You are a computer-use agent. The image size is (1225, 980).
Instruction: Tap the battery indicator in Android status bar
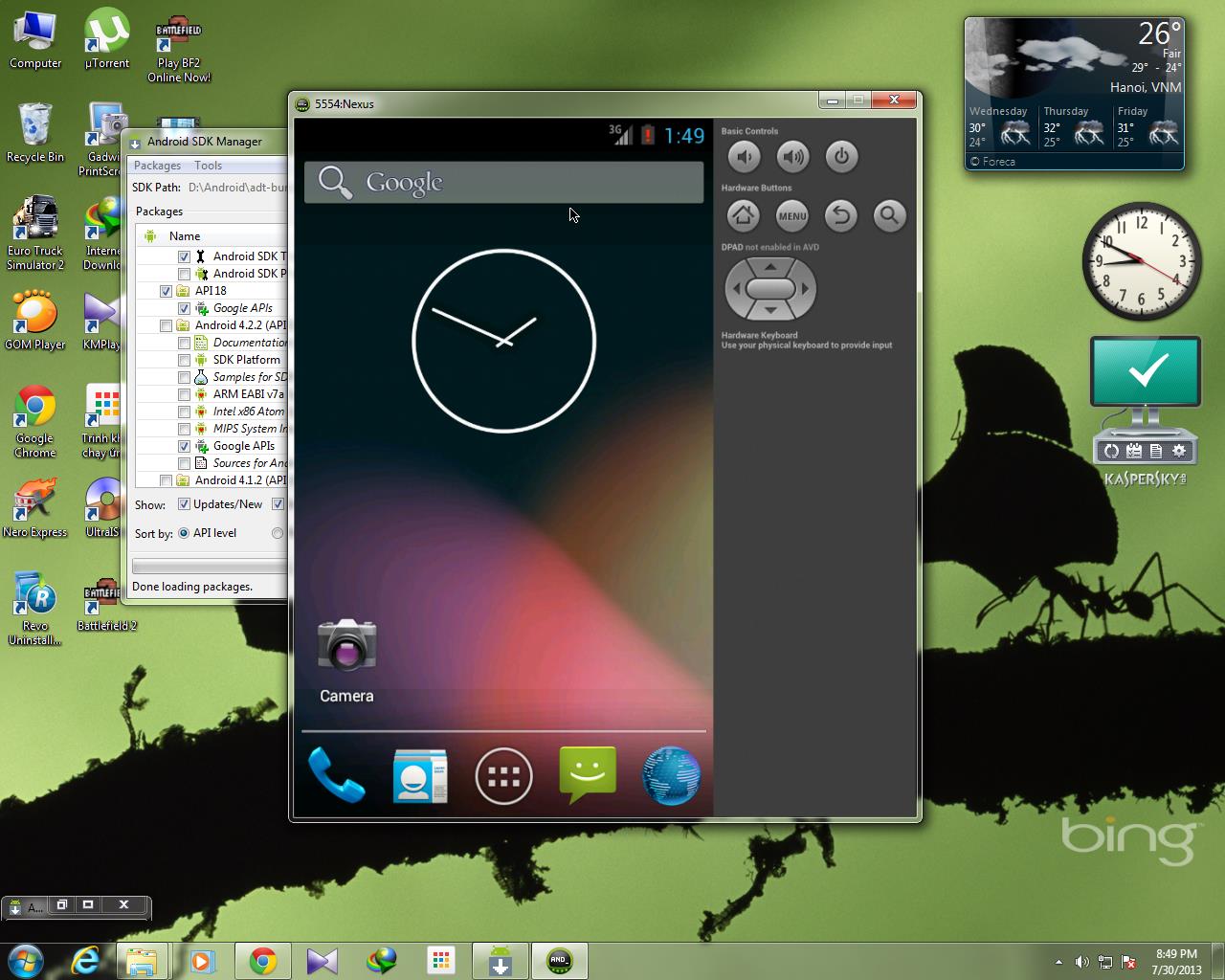(648, 135)
